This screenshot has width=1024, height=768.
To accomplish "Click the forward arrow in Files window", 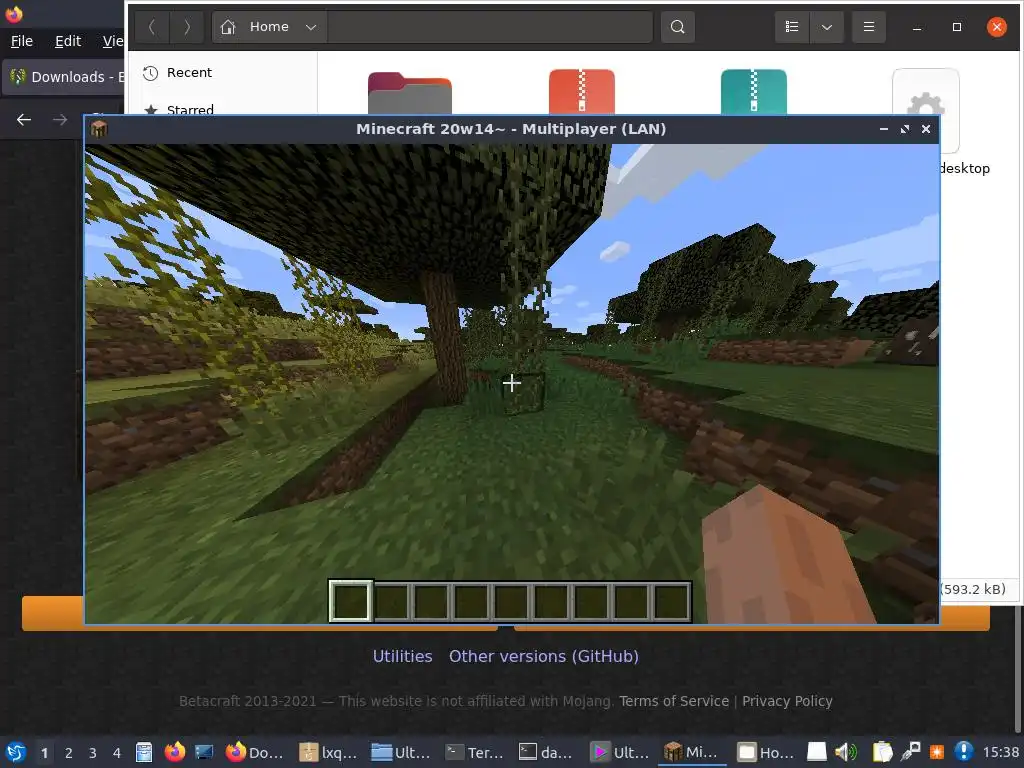I will [187, 27].
